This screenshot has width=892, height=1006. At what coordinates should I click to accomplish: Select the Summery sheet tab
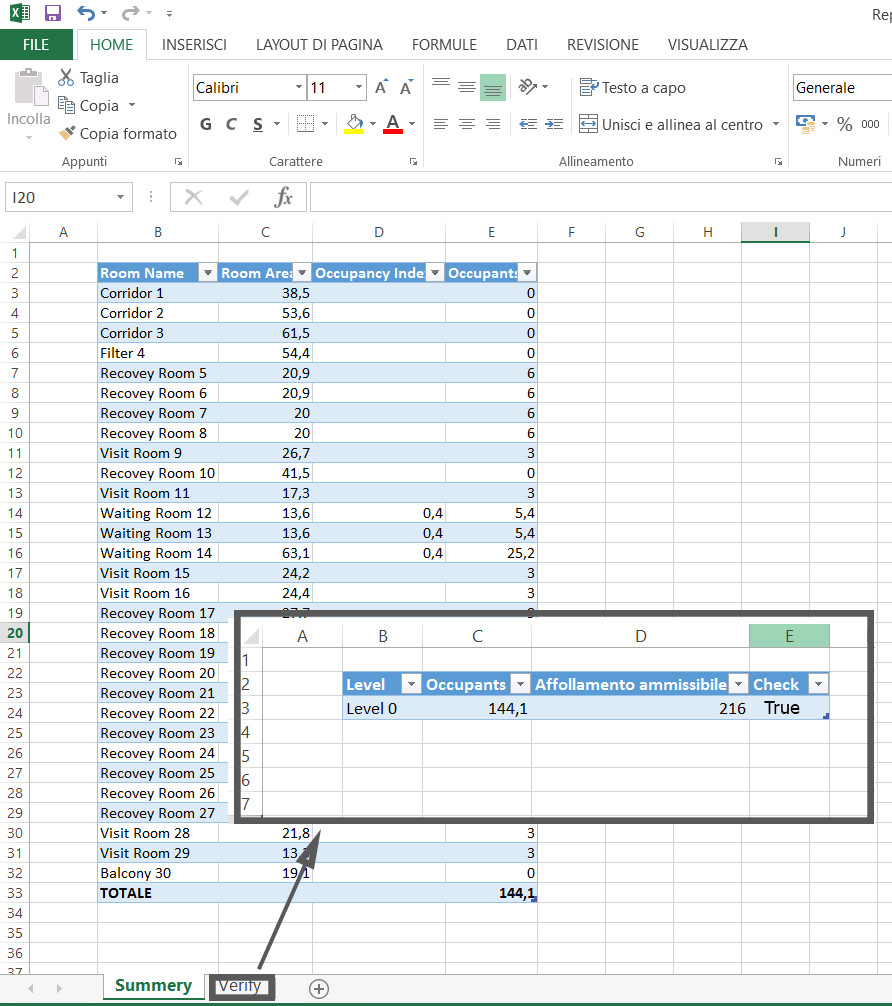[x=153, y=985]
